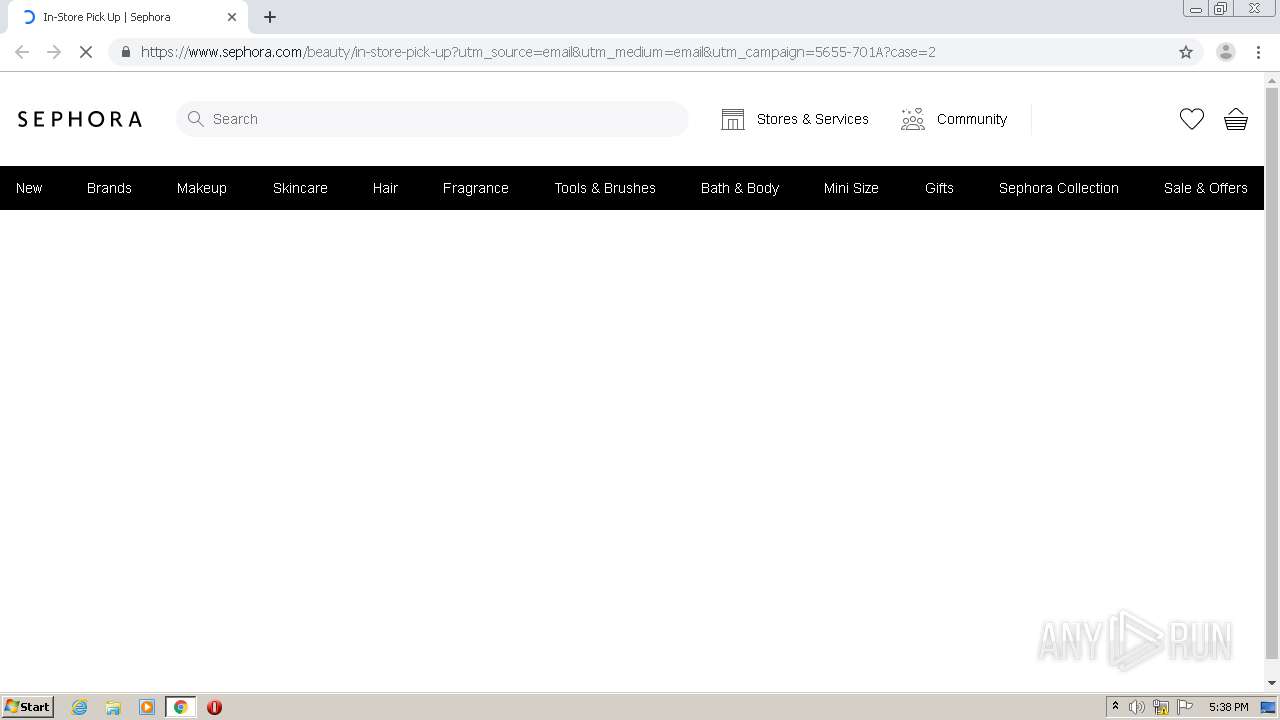1280x720 pixels.
Task: Click the Stores & Services storefront icon
Action: point(733,119)
